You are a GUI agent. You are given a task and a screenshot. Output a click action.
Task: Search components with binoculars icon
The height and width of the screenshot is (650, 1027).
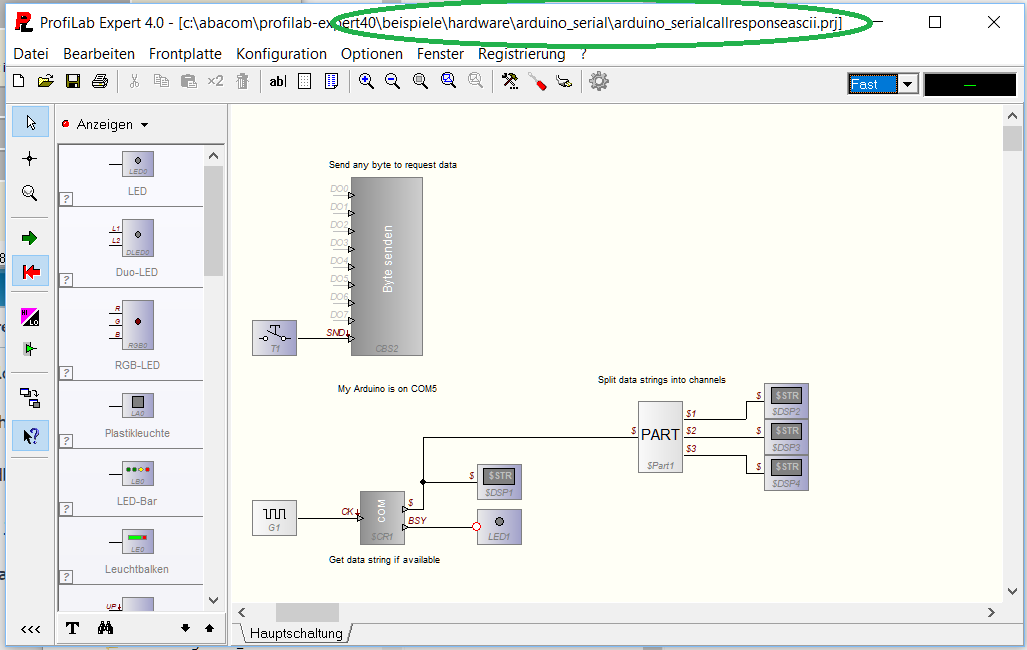coord(105,628)
